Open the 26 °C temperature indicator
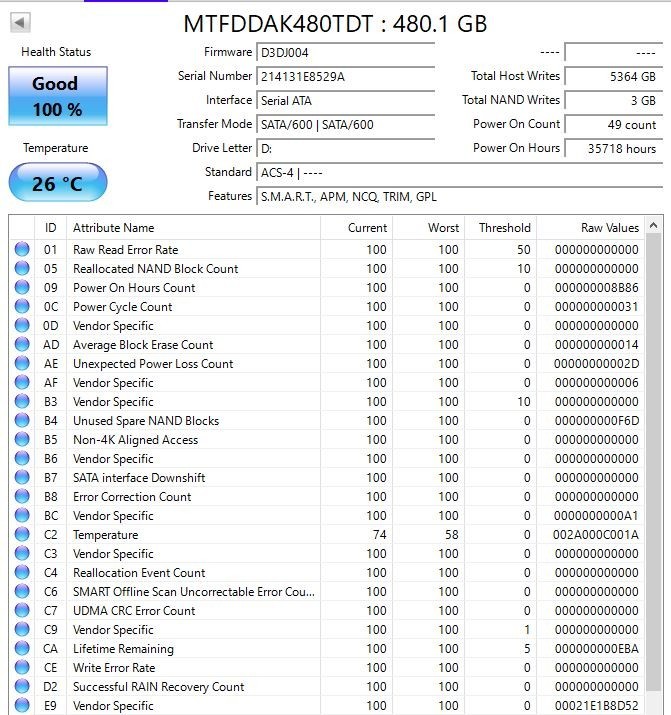Screen dimensions: 671x715 (x=58, y=182)
